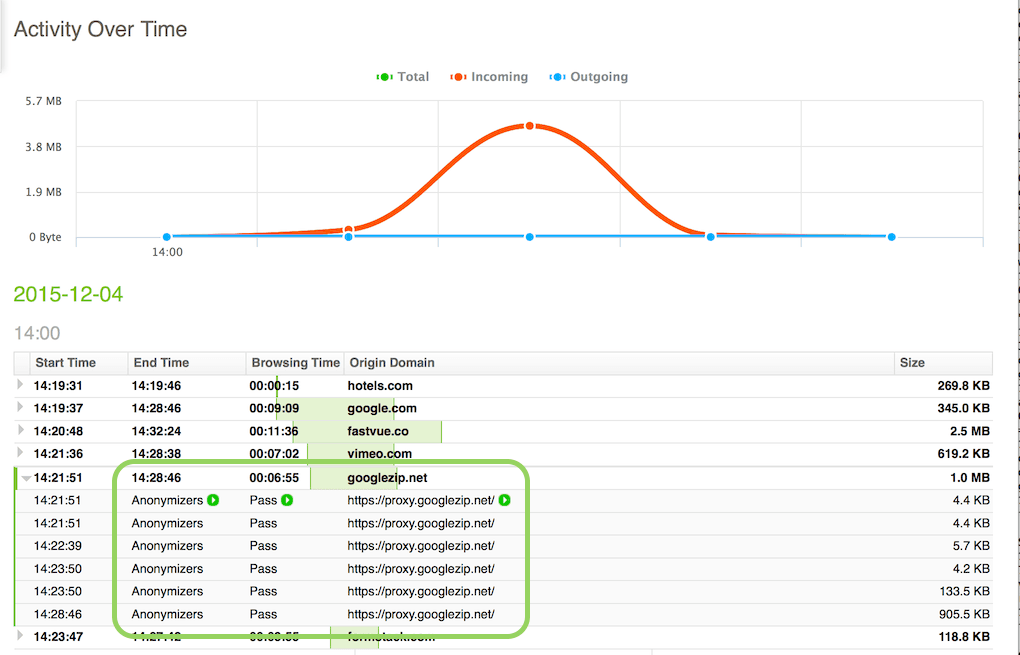Click green arrow icon beside Anonymizers
1020x655 pixels.
[213, 500]
